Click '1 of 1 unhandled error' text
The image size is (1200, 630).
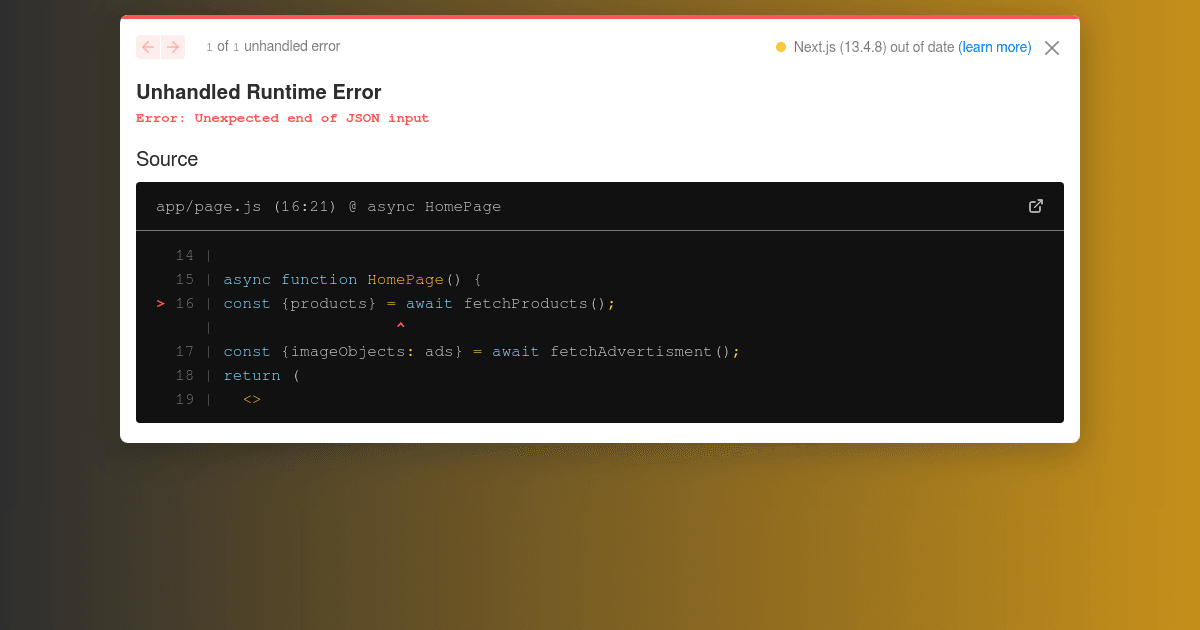(x=273, y=46)
